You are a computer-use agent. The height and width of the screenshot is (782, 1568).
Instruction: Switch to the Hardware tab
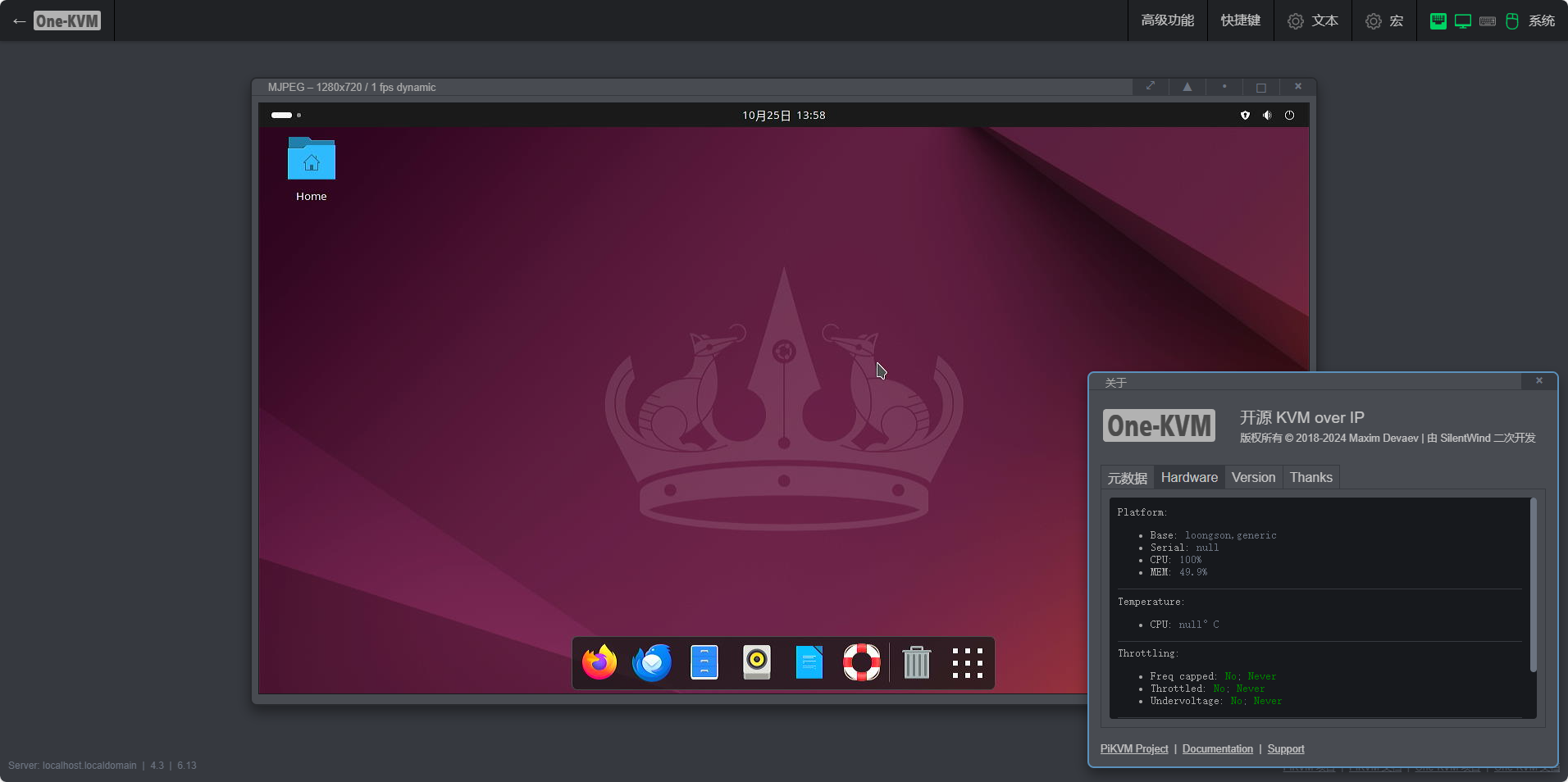coord(1189,477)
